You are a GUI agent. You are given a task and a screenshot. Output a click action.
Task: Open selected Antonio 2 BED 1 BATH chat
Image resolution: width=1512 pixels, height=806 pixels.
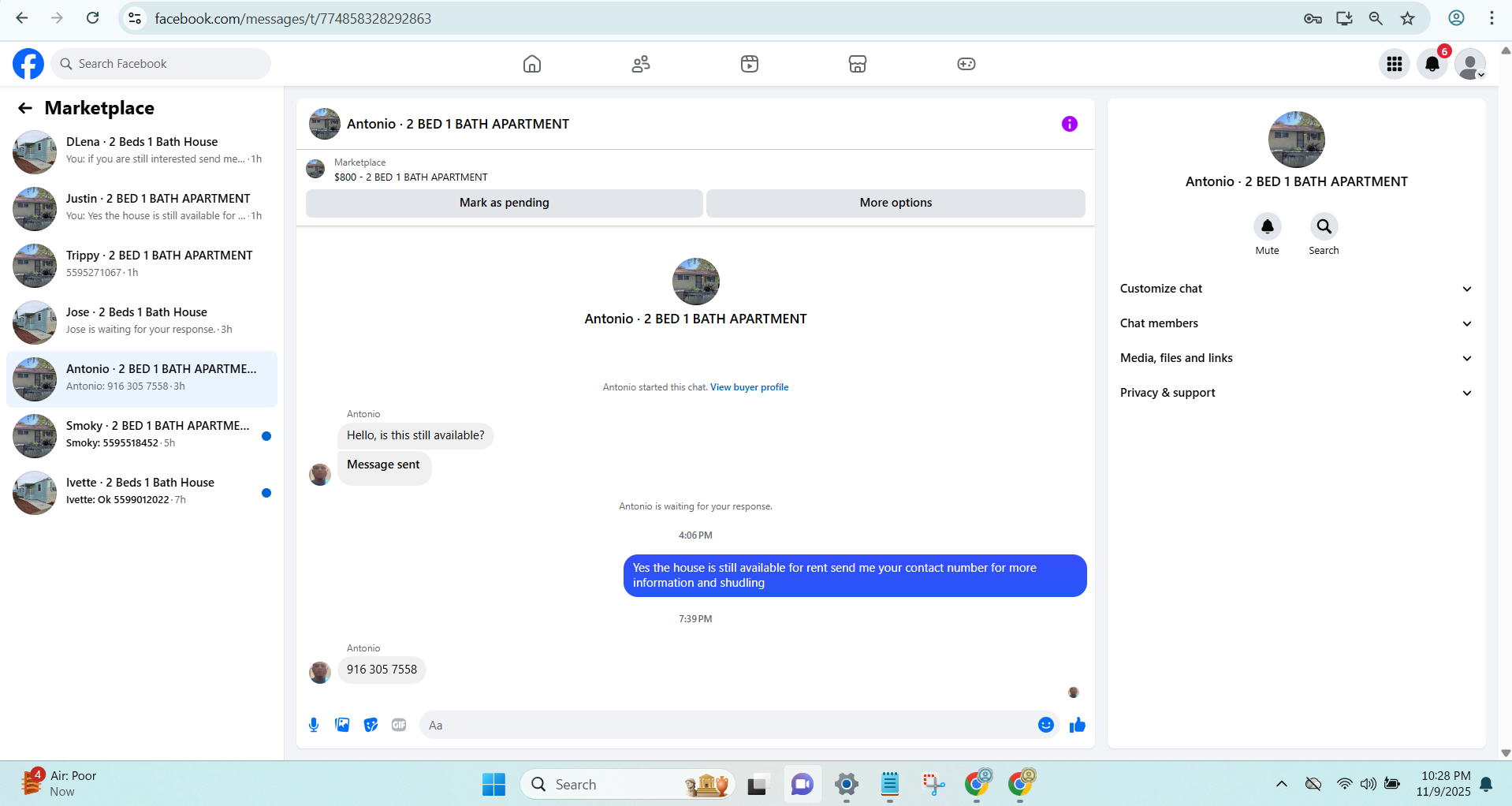click(x=142, y=379)
